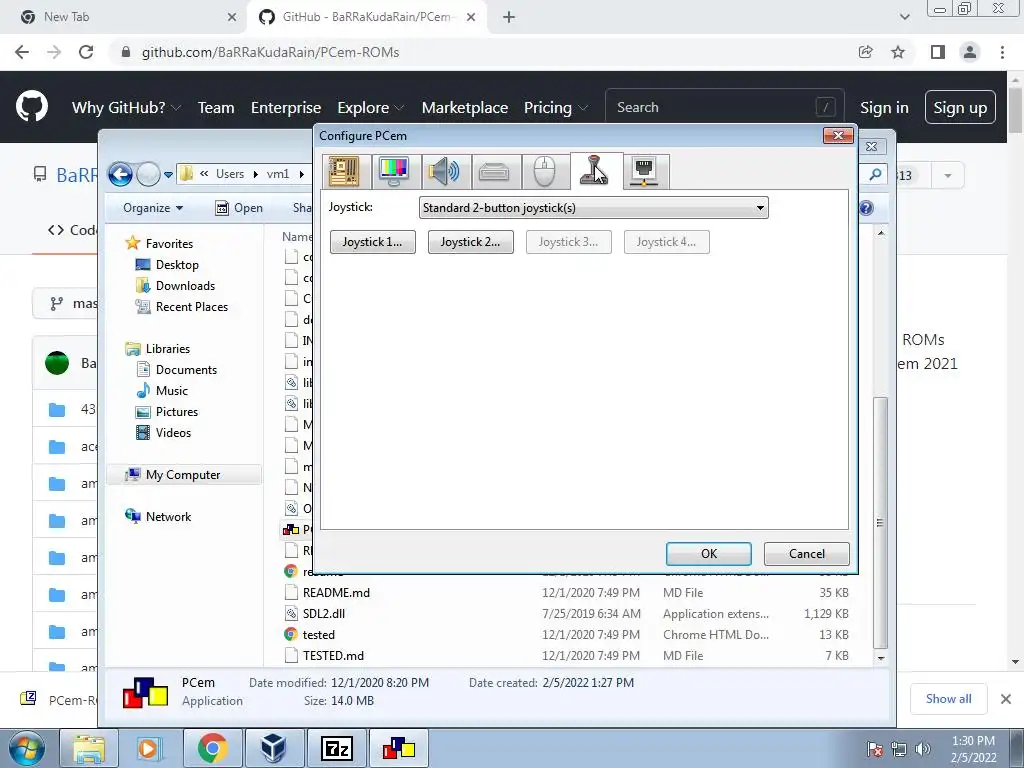Open Chrome three-dot menu

1002,52
